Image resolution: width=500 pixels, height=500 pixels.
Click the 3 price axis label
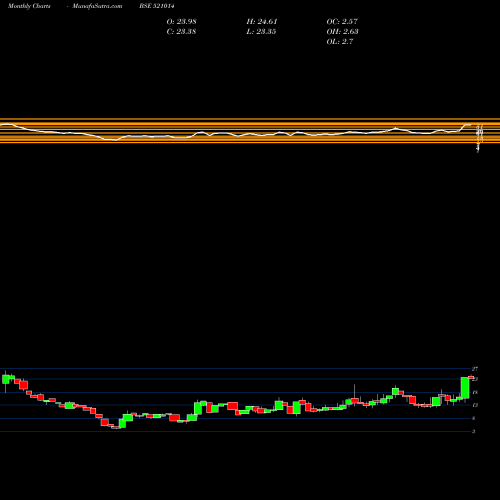tap(474, 431)
